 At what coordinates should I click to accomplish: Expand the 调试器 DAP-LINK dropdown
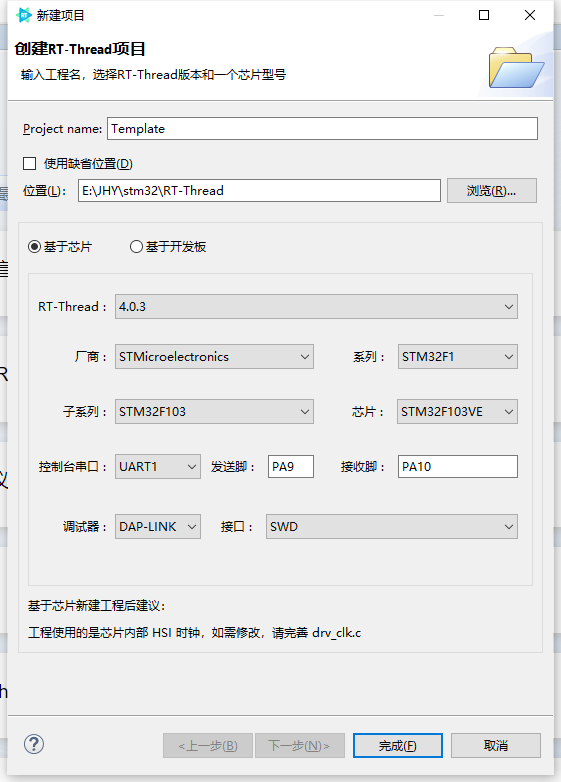point(158,527)
